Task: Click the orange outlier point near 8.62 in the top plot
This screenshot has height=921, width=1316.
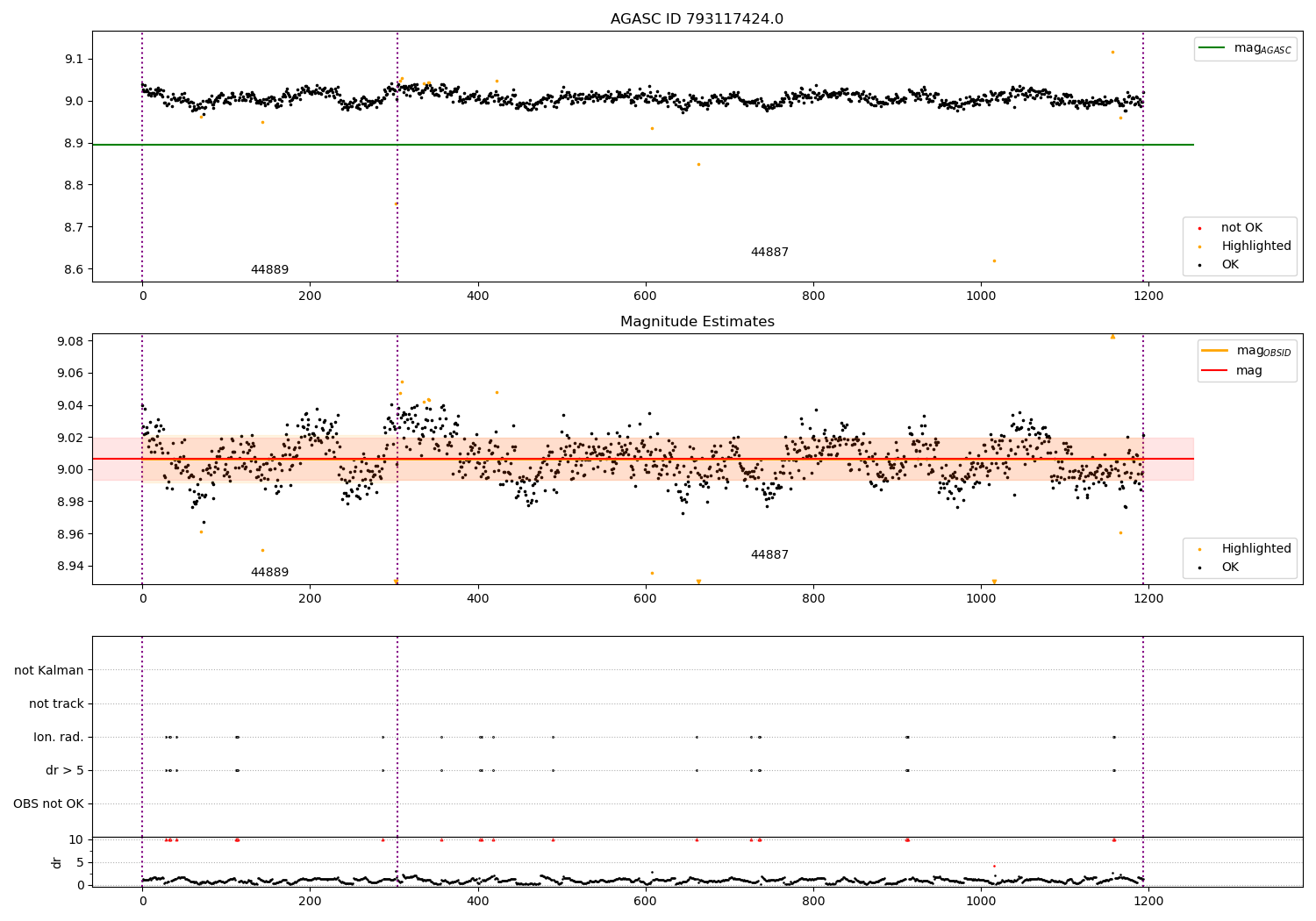Action: pyautogui.click(x=994, y=261)
